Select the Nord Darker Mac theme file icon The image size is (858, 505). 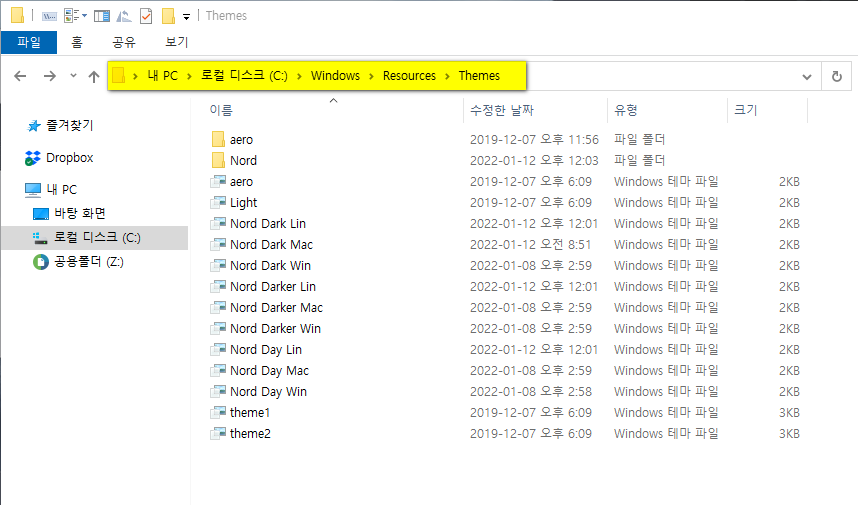tap(218, 307)
